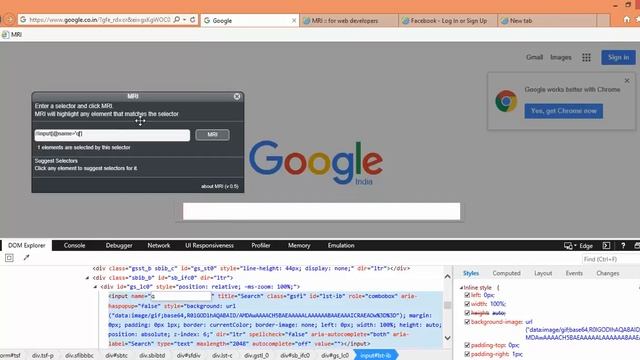Switch to the Console tab
The image size is (640, 360).
click(x=74, y=245)
